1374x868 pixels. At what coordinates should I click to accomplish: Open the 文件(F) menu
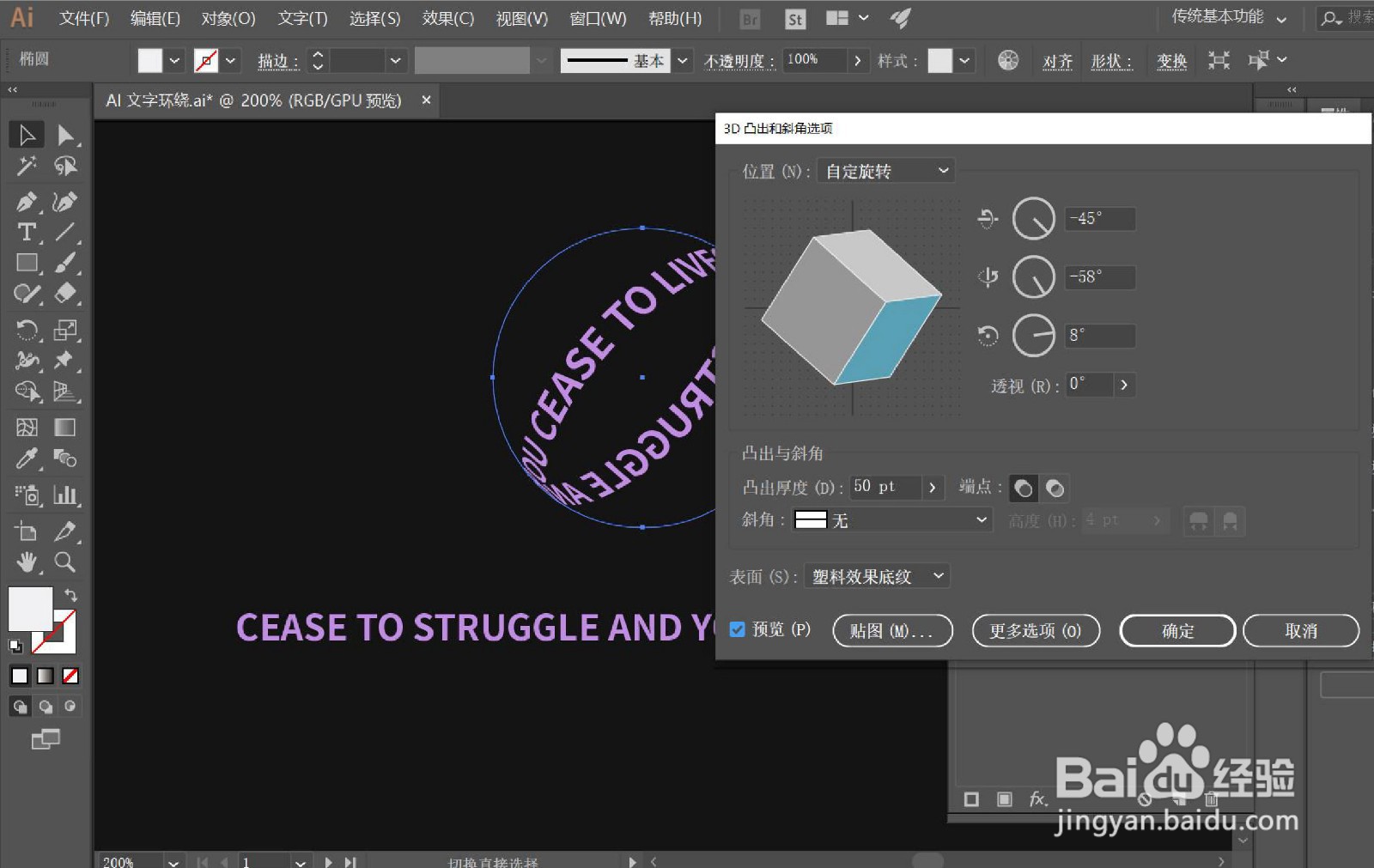click(84, 18)
